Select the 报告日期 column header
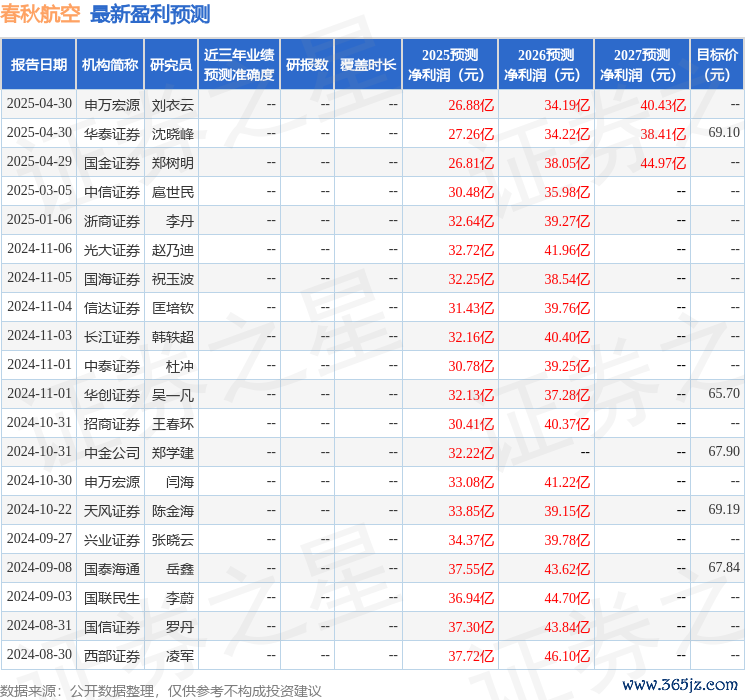The height and width of the screenshot is (700, 745). click(x=38, y=65)
